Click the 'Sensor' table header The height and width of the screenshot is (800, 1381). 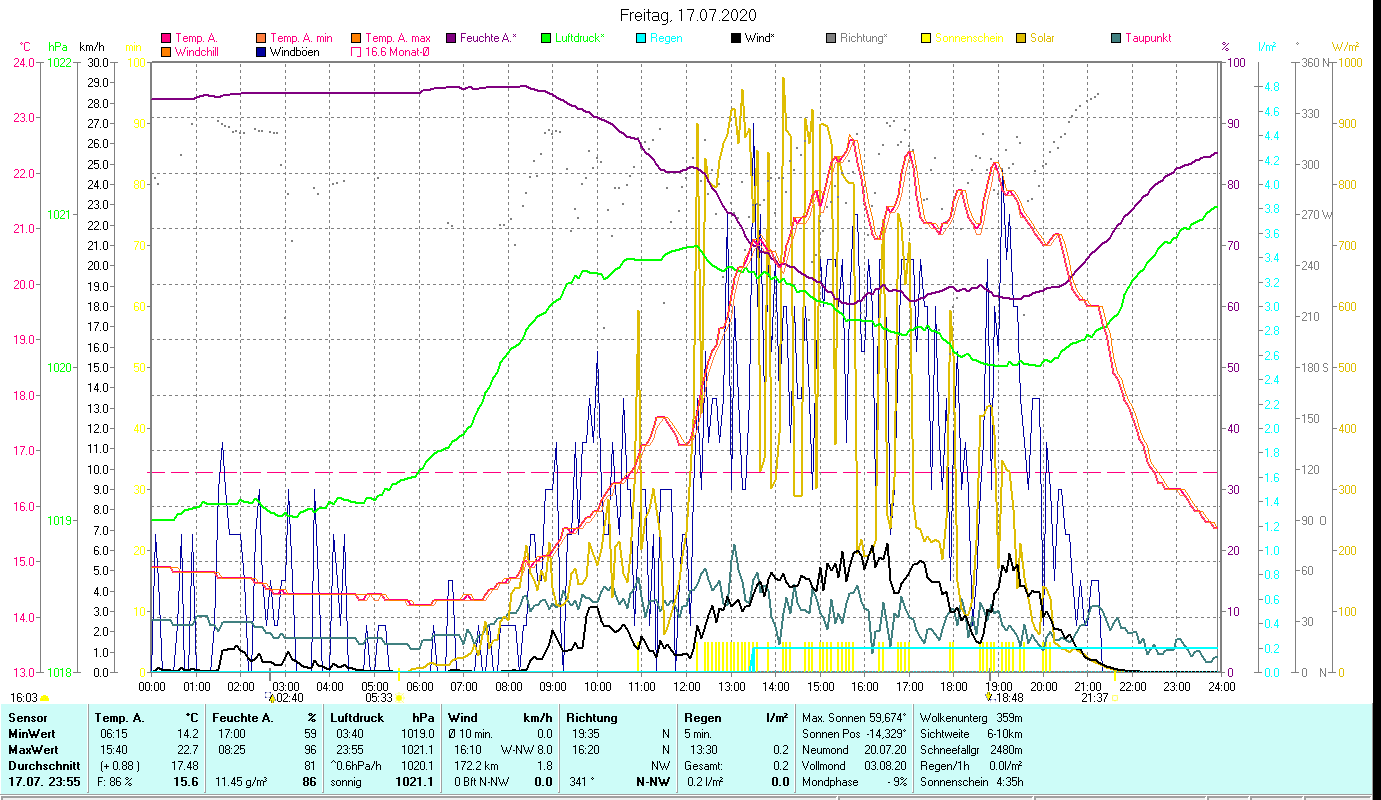coord(27,718)
